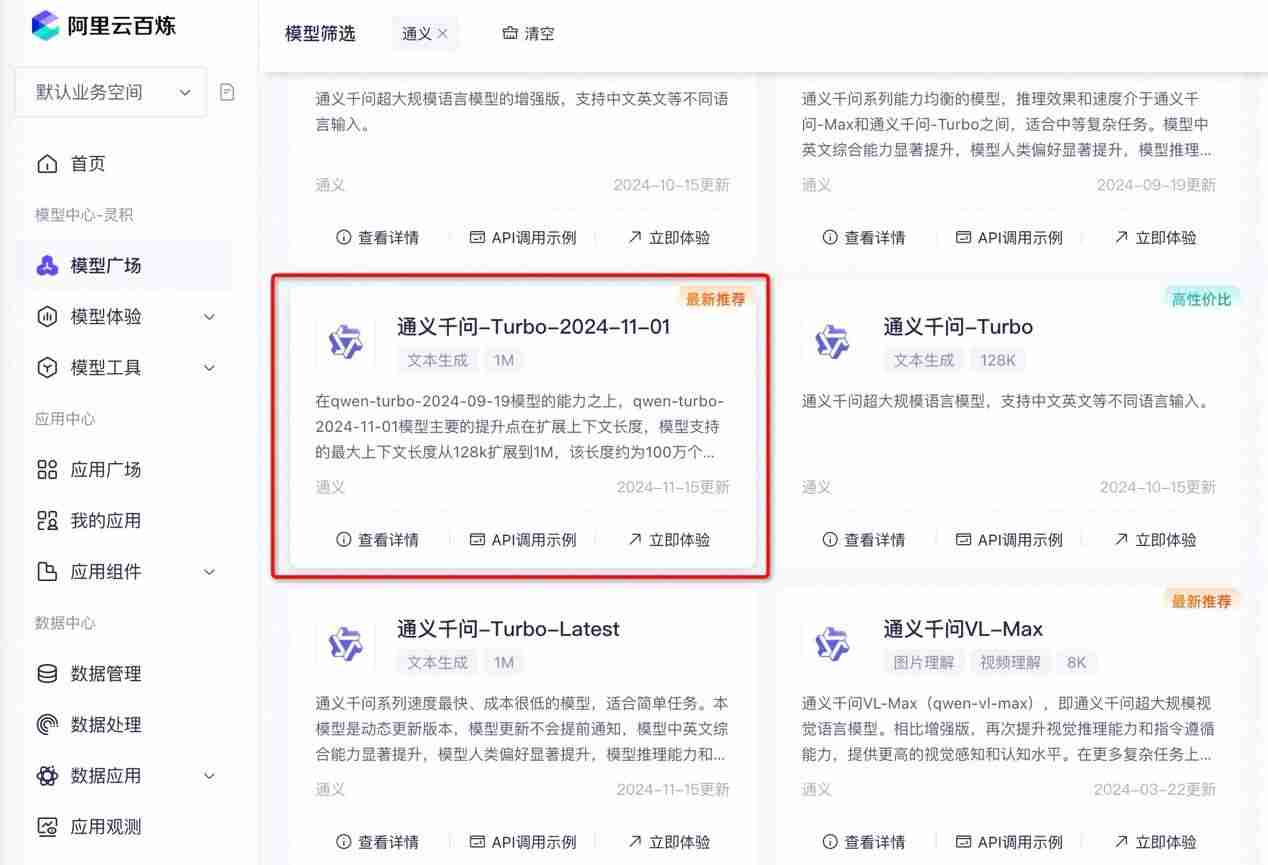This screenshot has height=865, width=1268.
Task: Click the 数据处理 sidebar icon
Action: pyautogui.click(x=48, y=724)
